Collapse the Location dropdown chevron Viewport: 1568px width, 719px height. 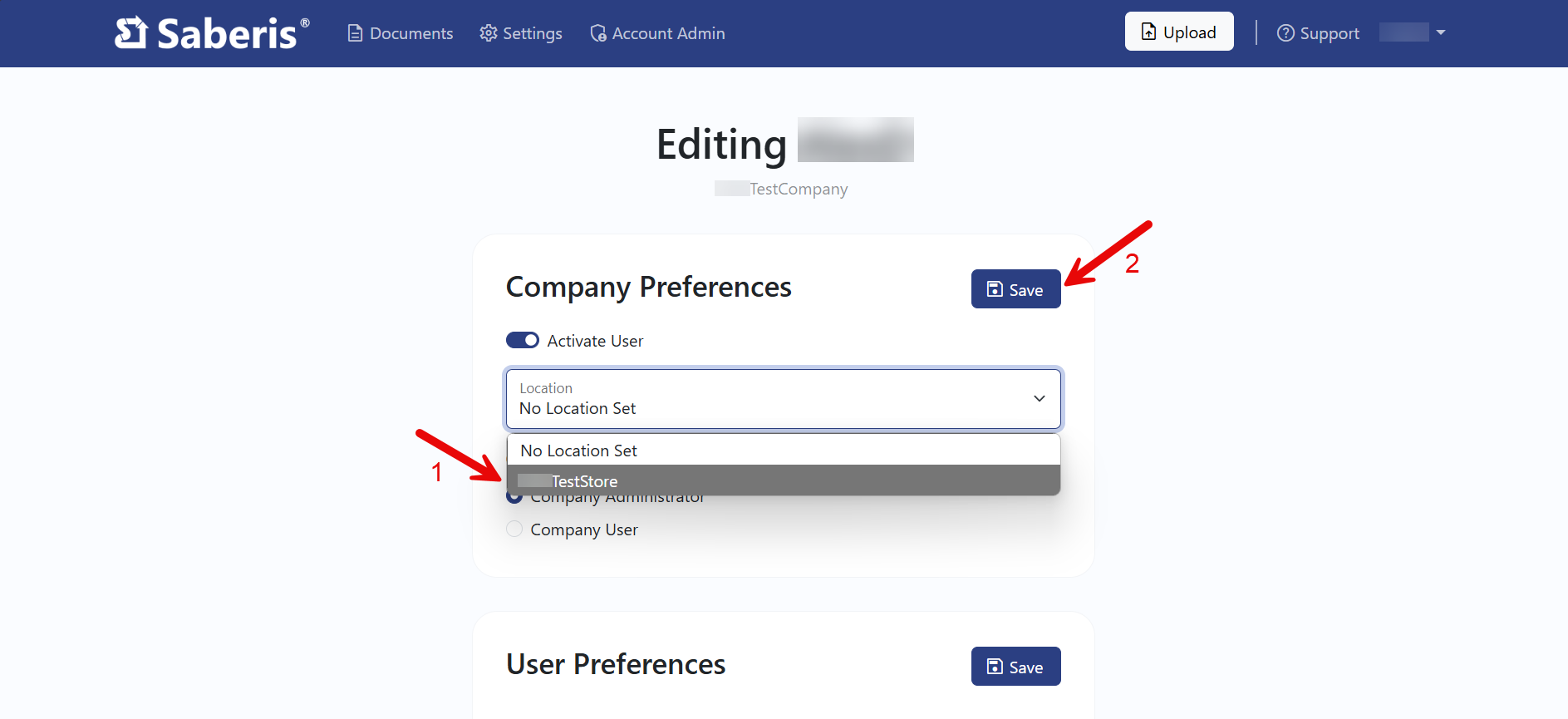tap(1039, 399)
